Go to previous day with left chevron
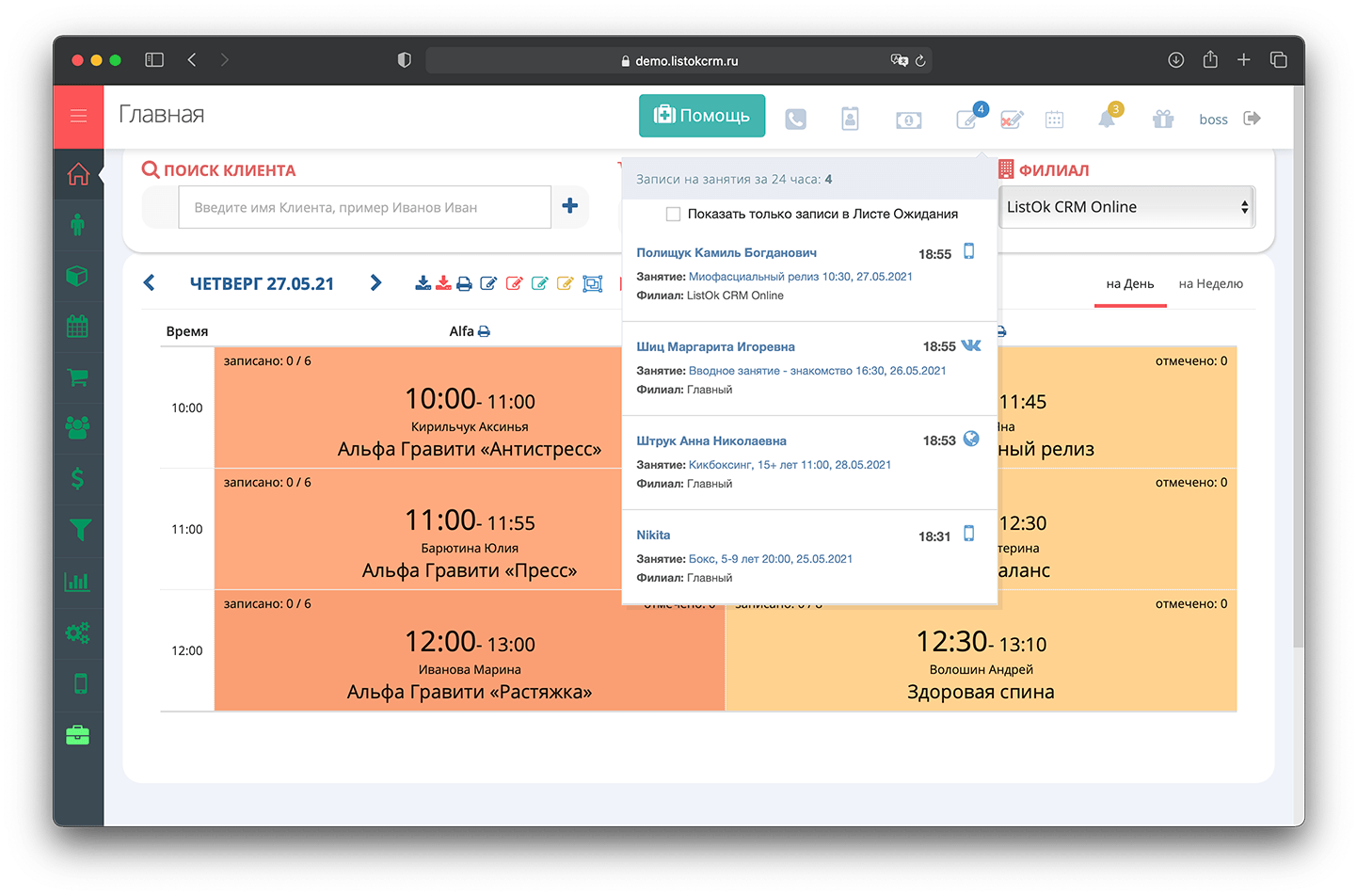The width and height of the screenshot is (1357, 896). click(x=149, y=283)
